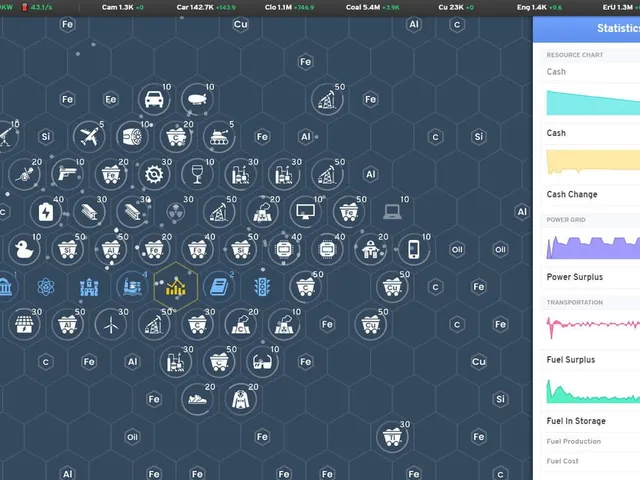Select the Coal 5.4M resource entry
Image resolution: width=640 pixels, height=480 pixels.
coord(373,7)
